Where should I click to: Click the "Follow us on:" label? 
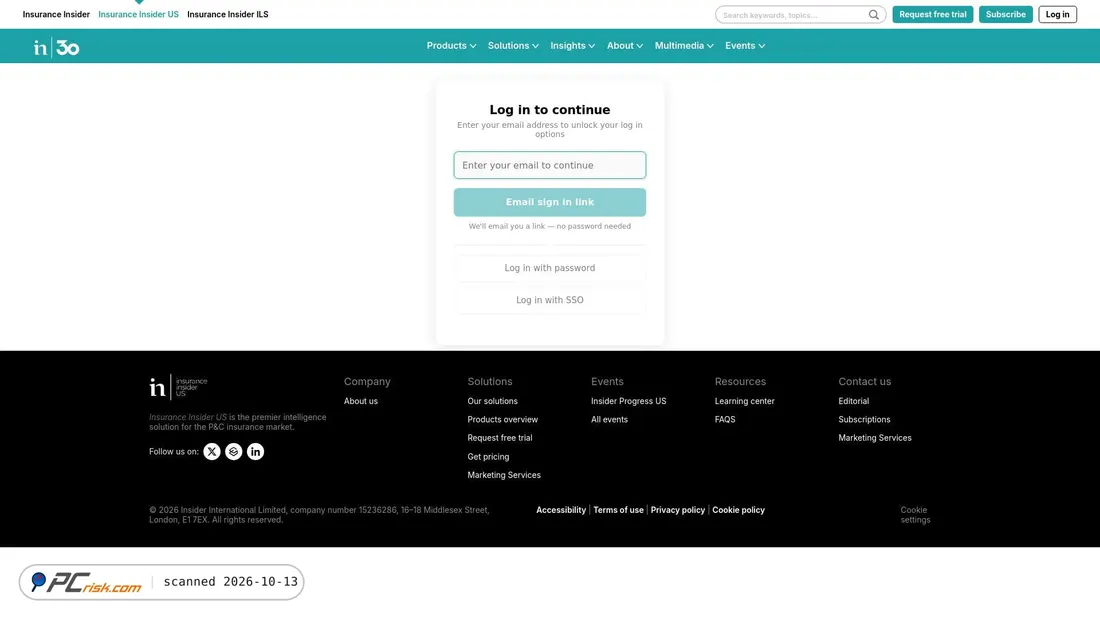coord(174,452)
